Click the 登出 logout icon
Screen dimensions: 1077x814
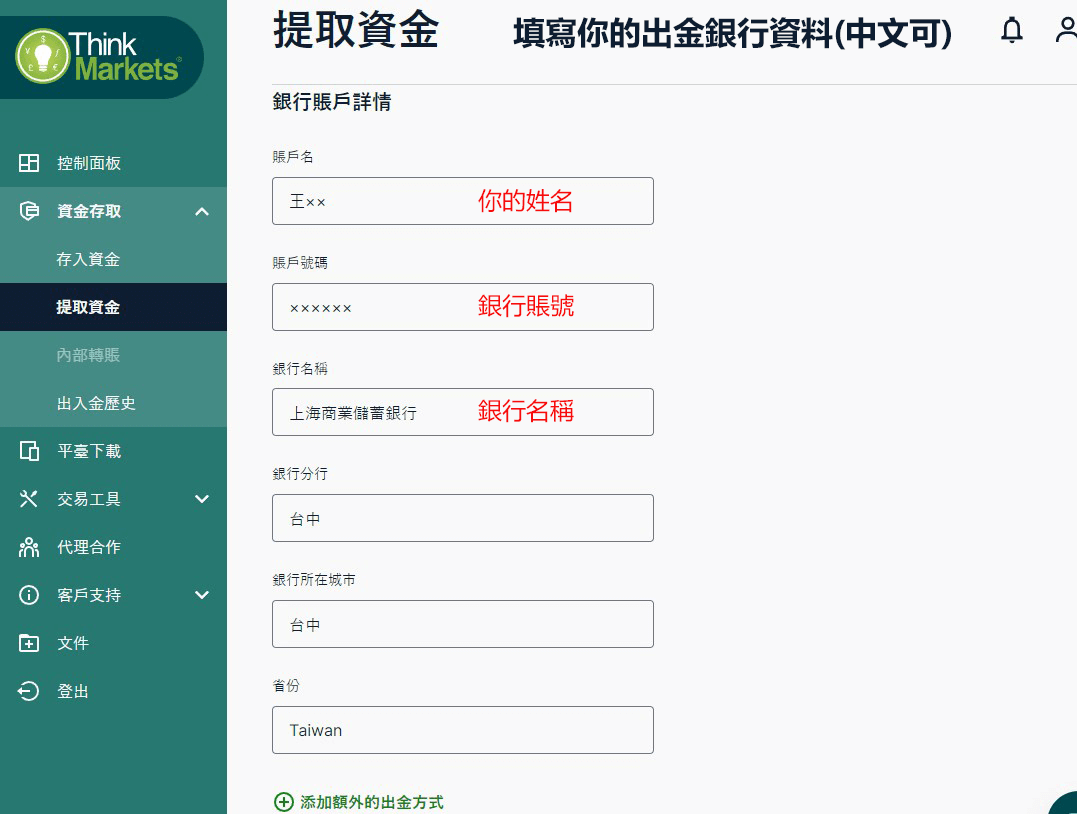pyautogui.click(x=29, y=691)
